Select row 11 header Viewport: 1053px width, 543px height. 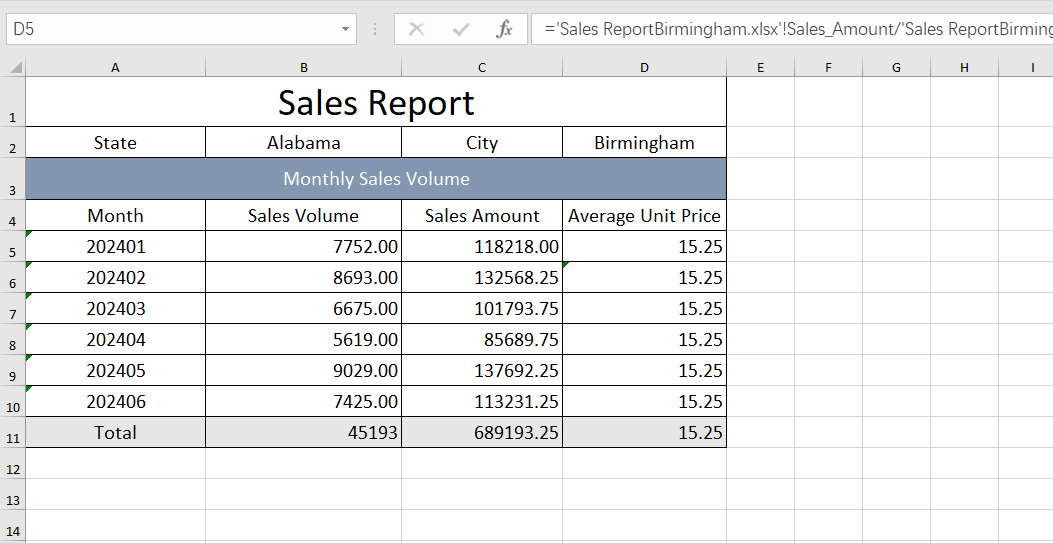pyautogui.click(x=13, y=432)
